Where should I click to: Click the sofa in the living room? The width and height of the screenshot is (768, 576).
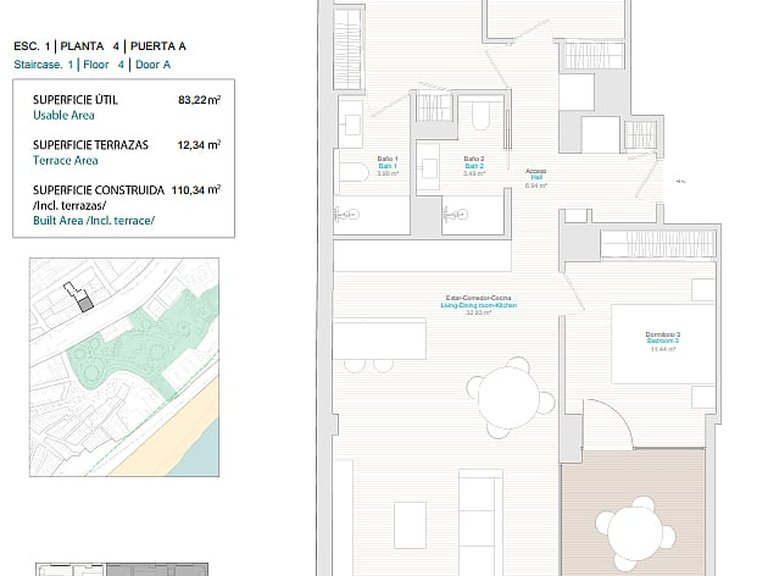tap(480, 522)
